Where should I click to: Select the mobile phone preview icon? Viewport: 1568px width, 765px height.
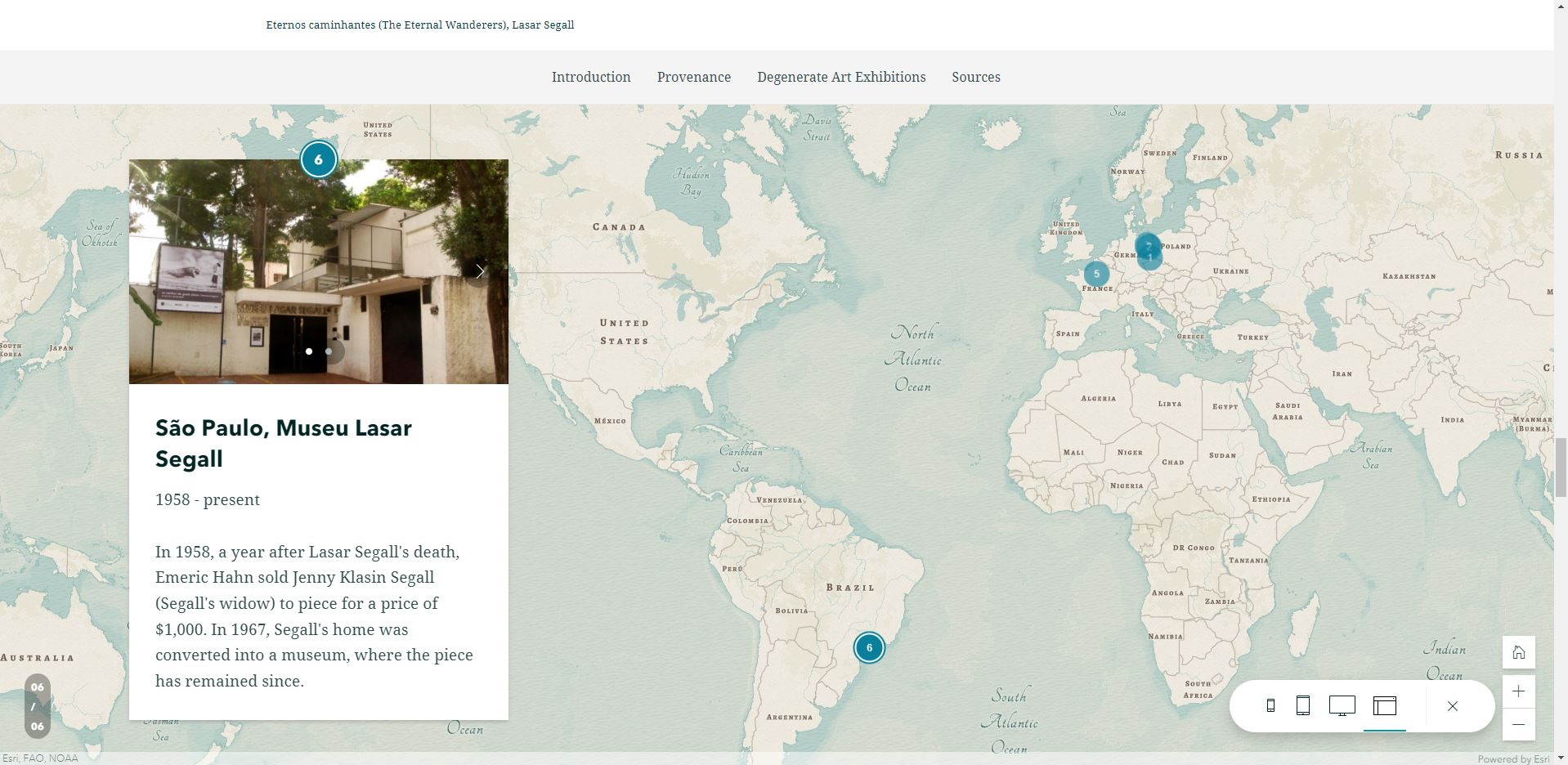1270,705
